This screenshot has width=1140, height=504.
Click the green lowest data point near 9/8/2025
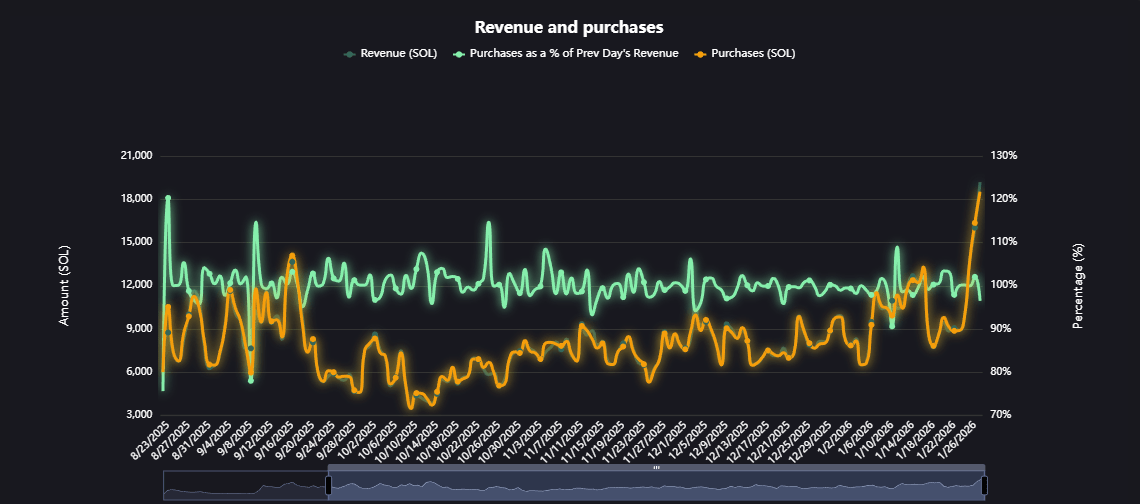[251, 380]
